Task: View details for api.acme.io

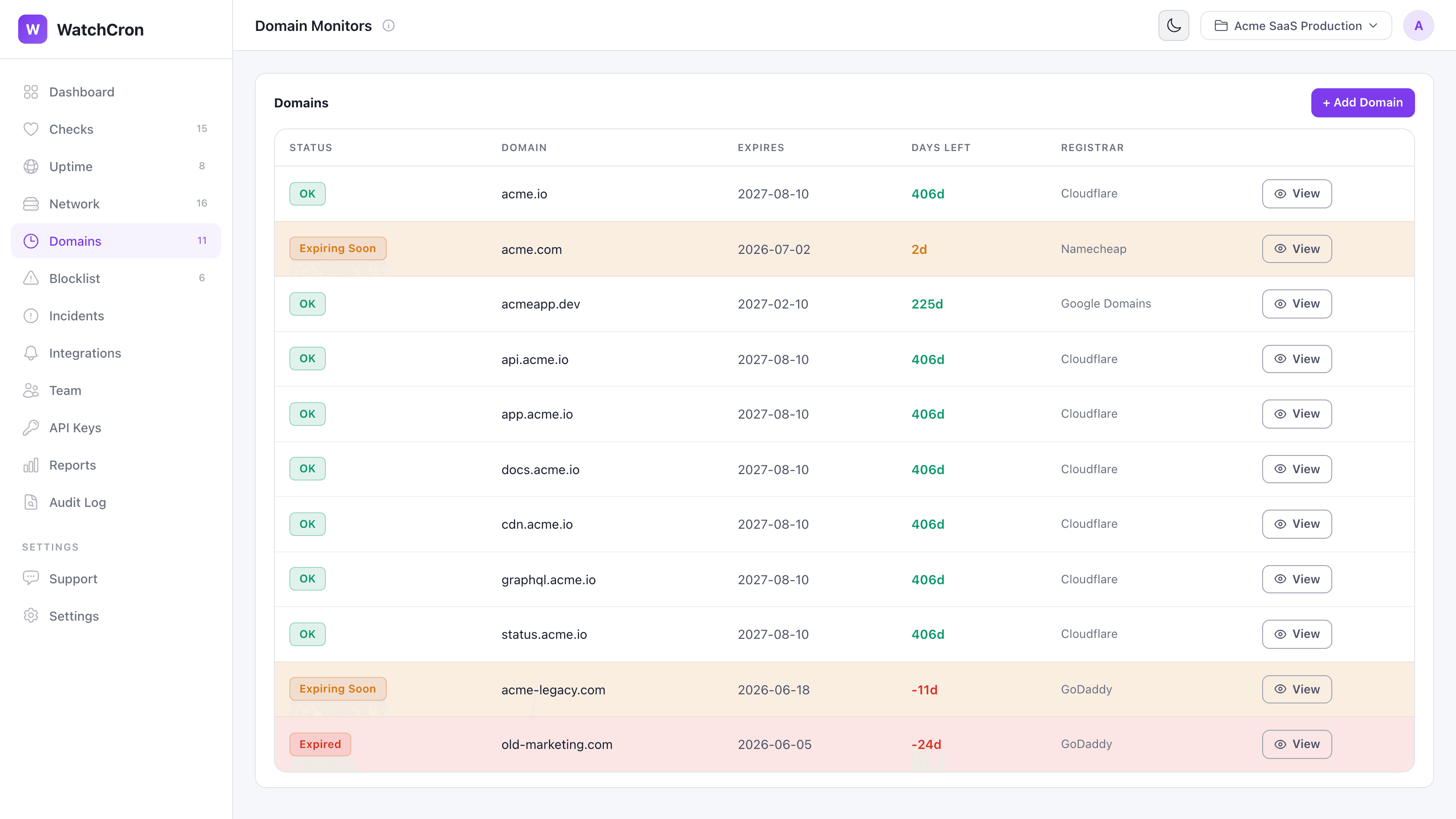Action: coord(1297,359)
